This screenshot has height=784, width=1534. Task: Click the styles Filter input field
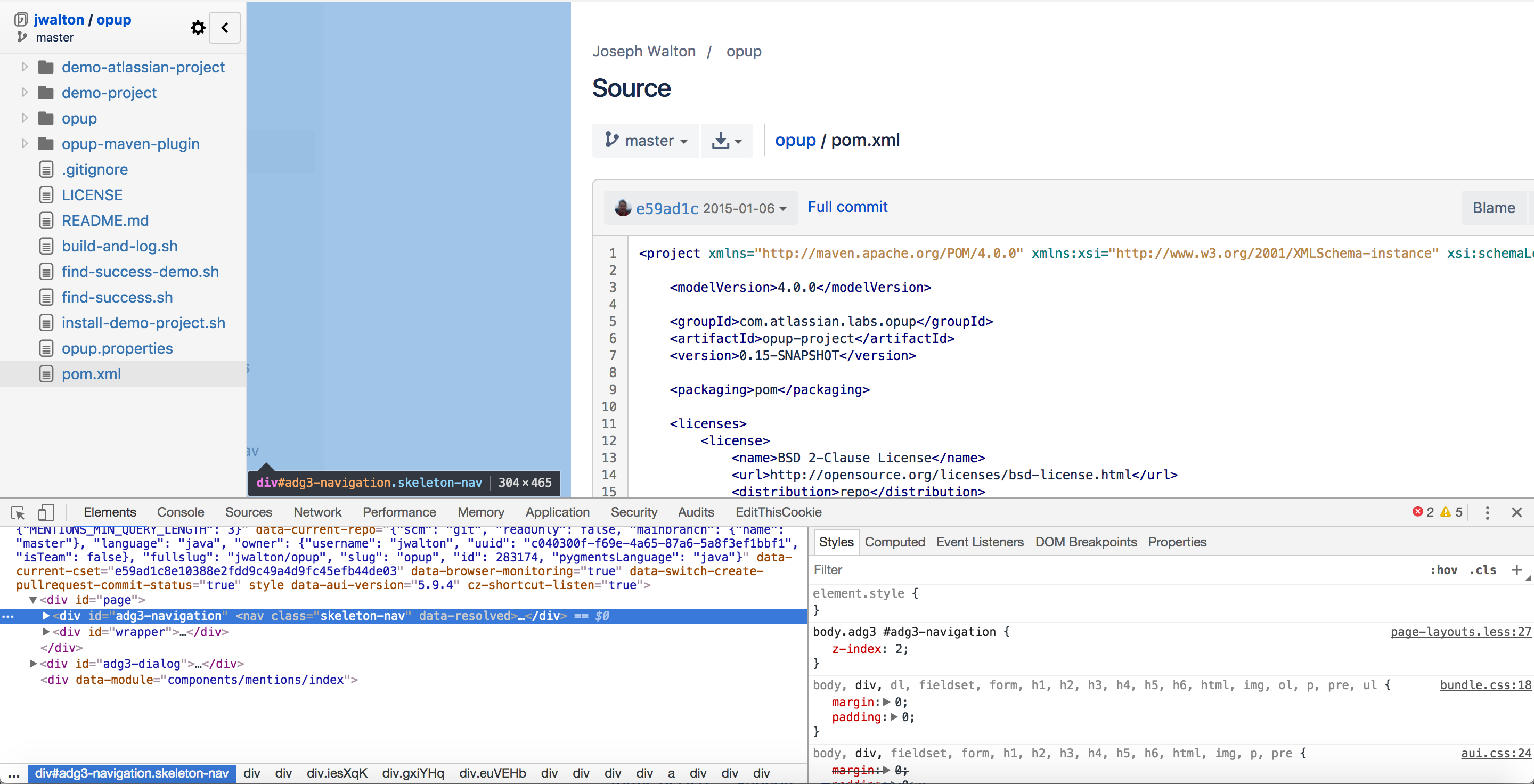(1114, 570)
